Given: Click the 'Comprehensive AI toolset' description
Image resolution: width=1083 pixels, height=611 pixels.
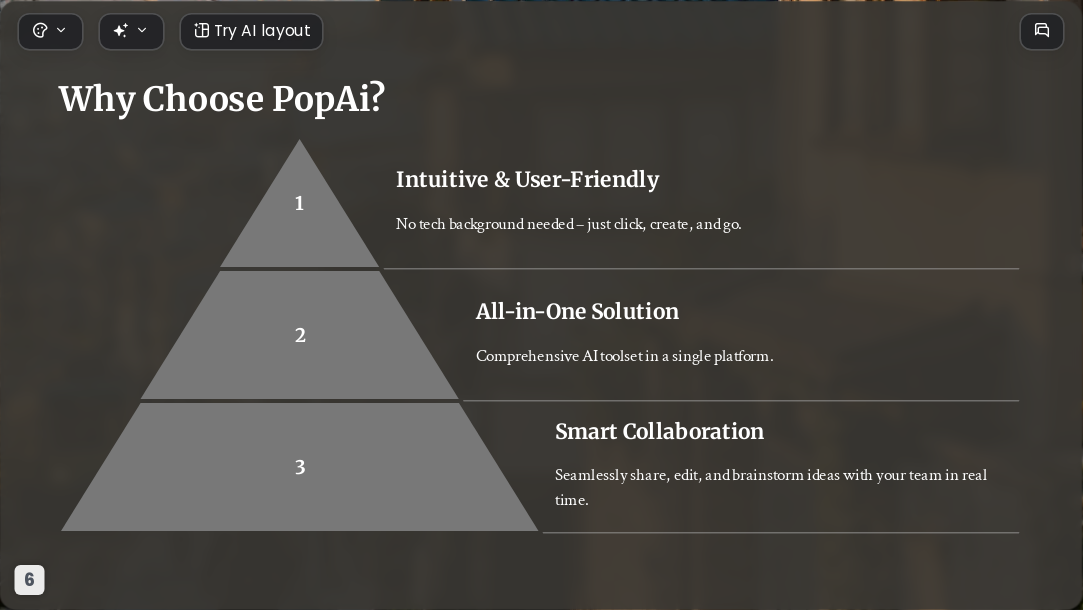Looking at the screenshot, I should click(624, 356).
